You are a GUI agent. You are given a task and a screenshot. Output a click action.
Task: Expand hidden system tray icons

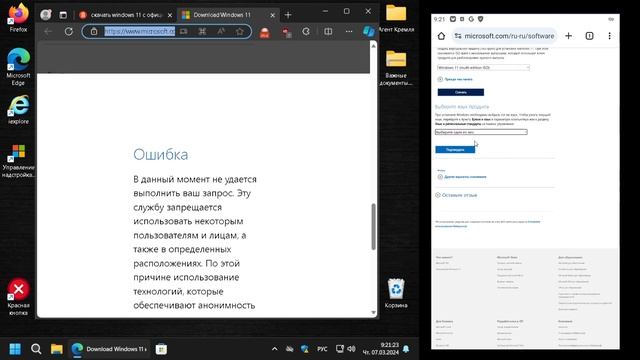pyautogui.click(x=275, y=349)
